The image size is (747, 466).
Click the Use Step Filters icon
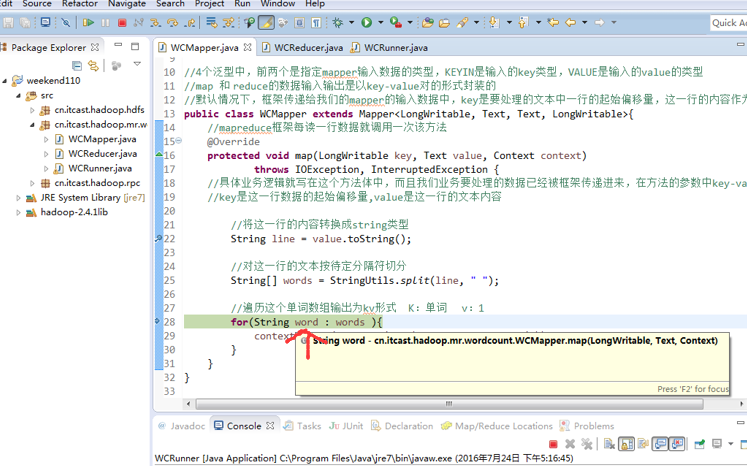click(x=229, y=22)
